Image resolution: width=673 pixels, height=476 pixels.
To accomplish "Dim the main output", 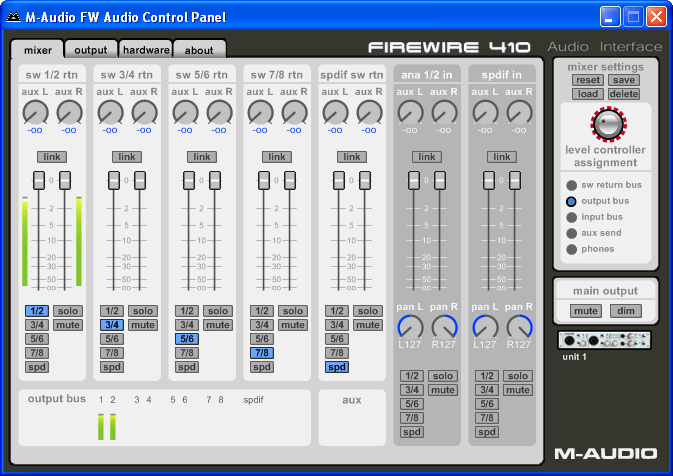I will [x=626, y=311].
